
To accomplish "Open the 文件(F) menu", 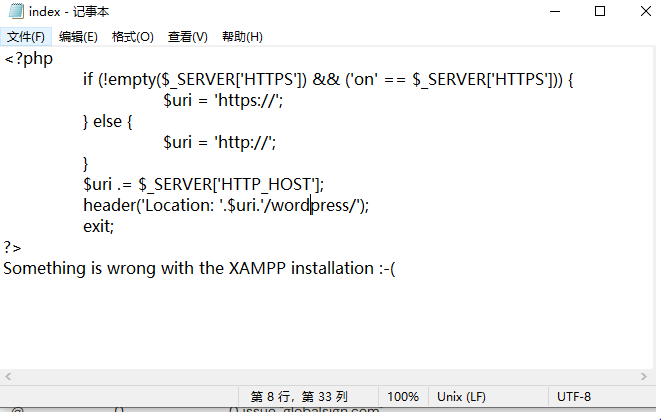I will 26,37.
